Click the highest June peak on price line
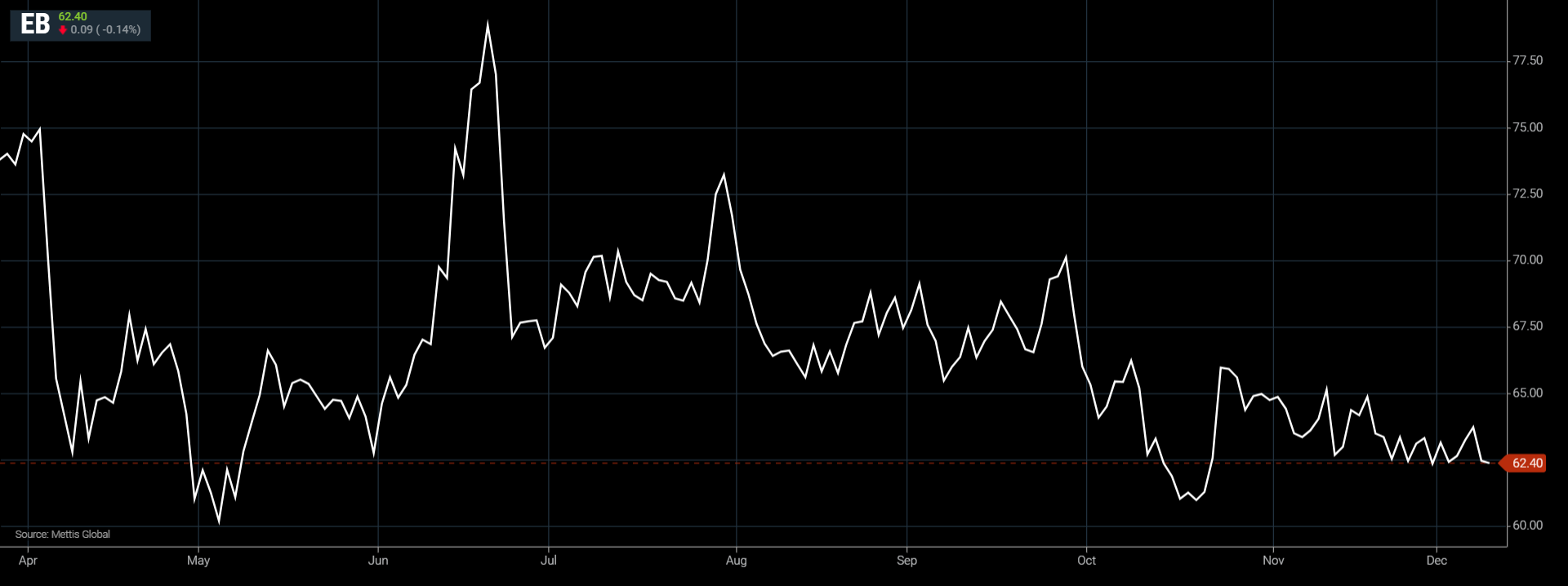Viewport: 1568px width, 586px height. pyautogui.click(x=488, y=24)
